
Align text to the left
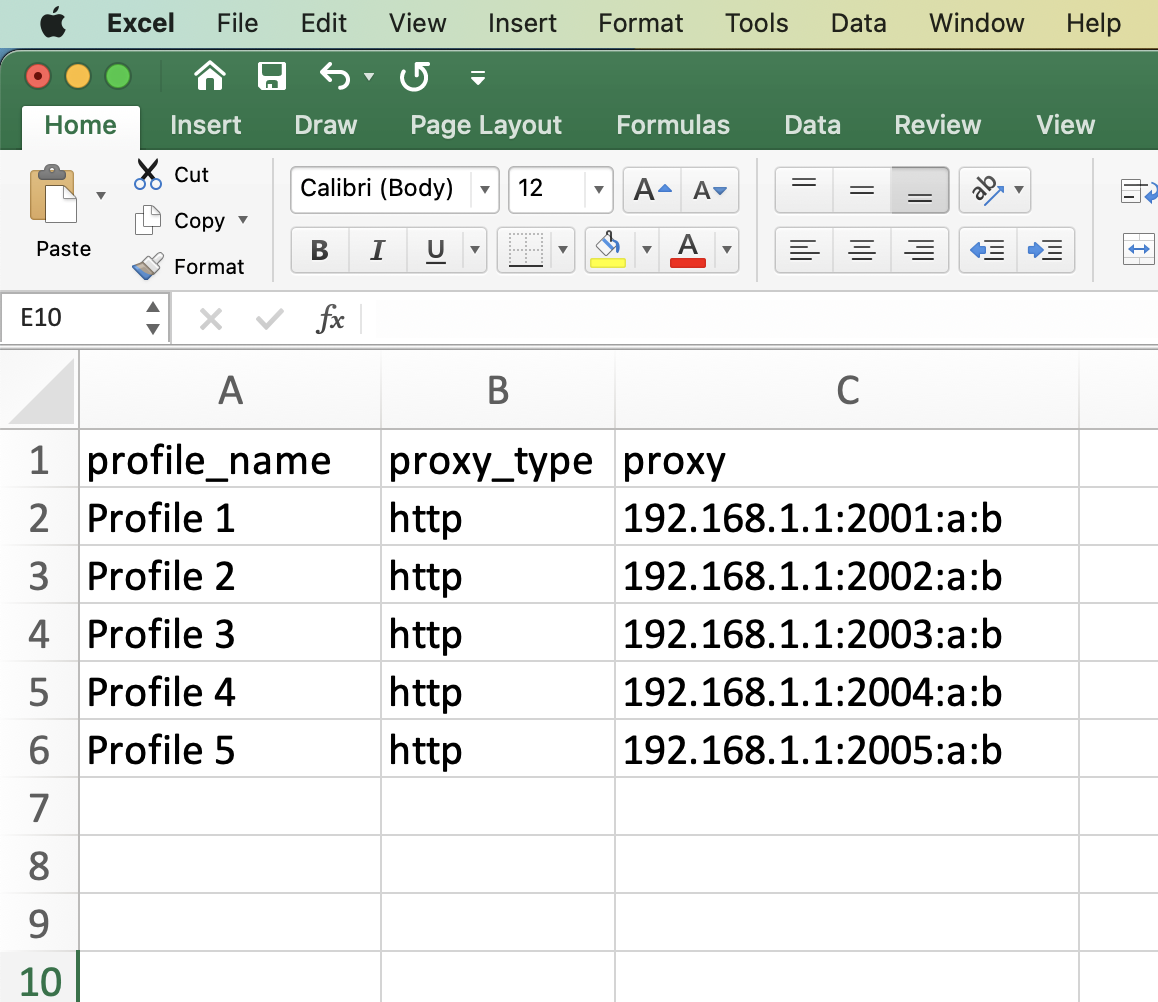[804, 250]
